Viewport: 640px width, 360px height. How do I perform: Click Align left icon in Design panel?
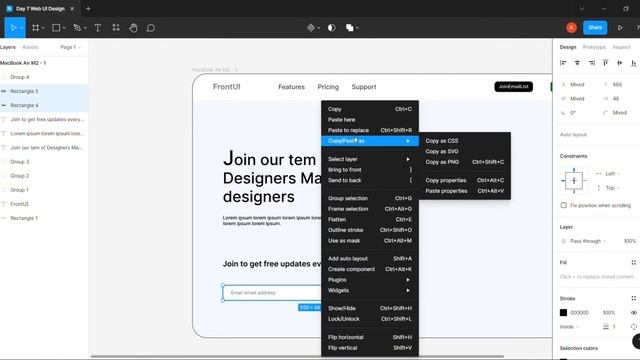pos(563,62)
